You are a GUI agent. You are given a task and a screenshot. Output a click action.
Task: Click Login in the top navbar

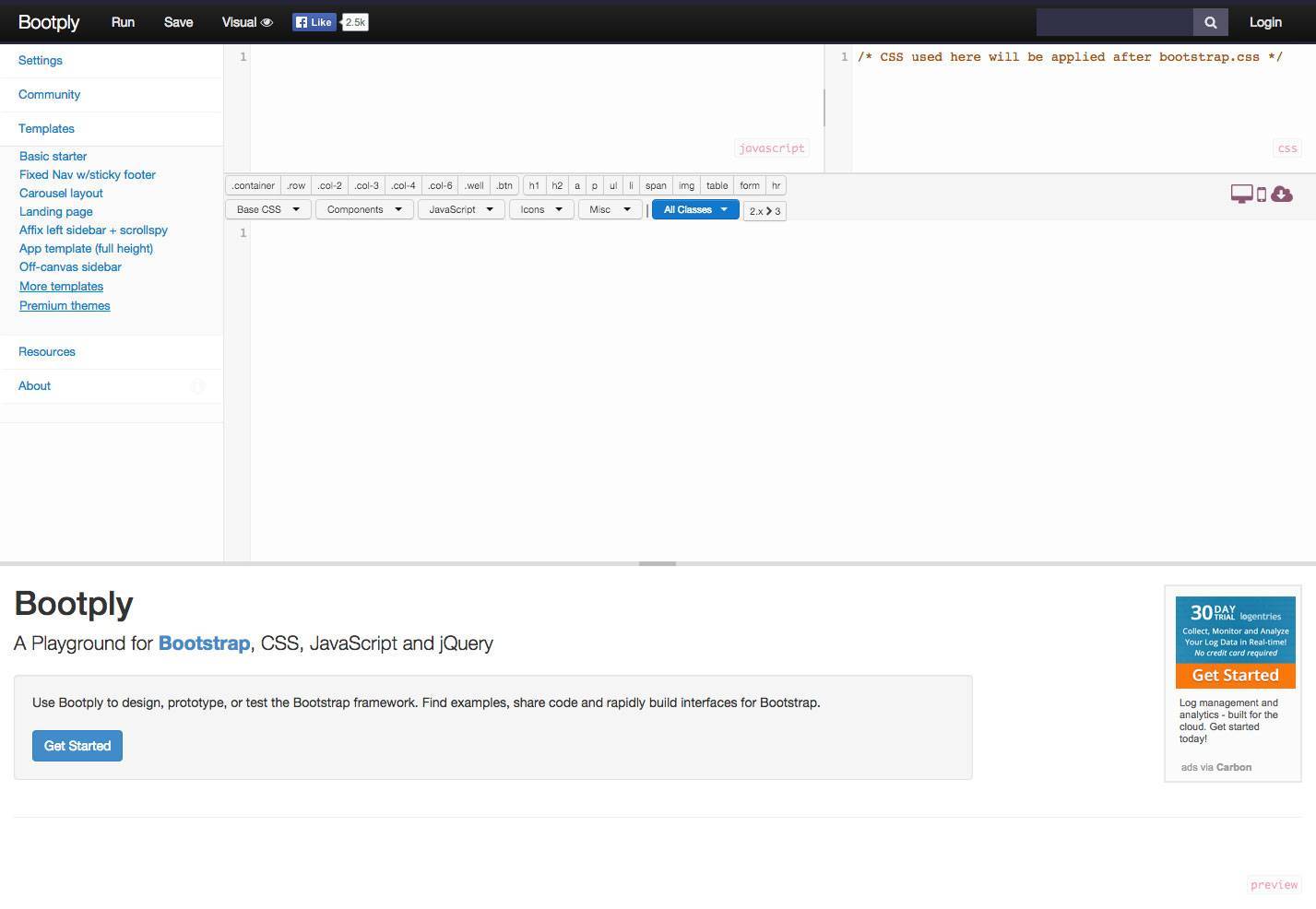(1265, 22)
